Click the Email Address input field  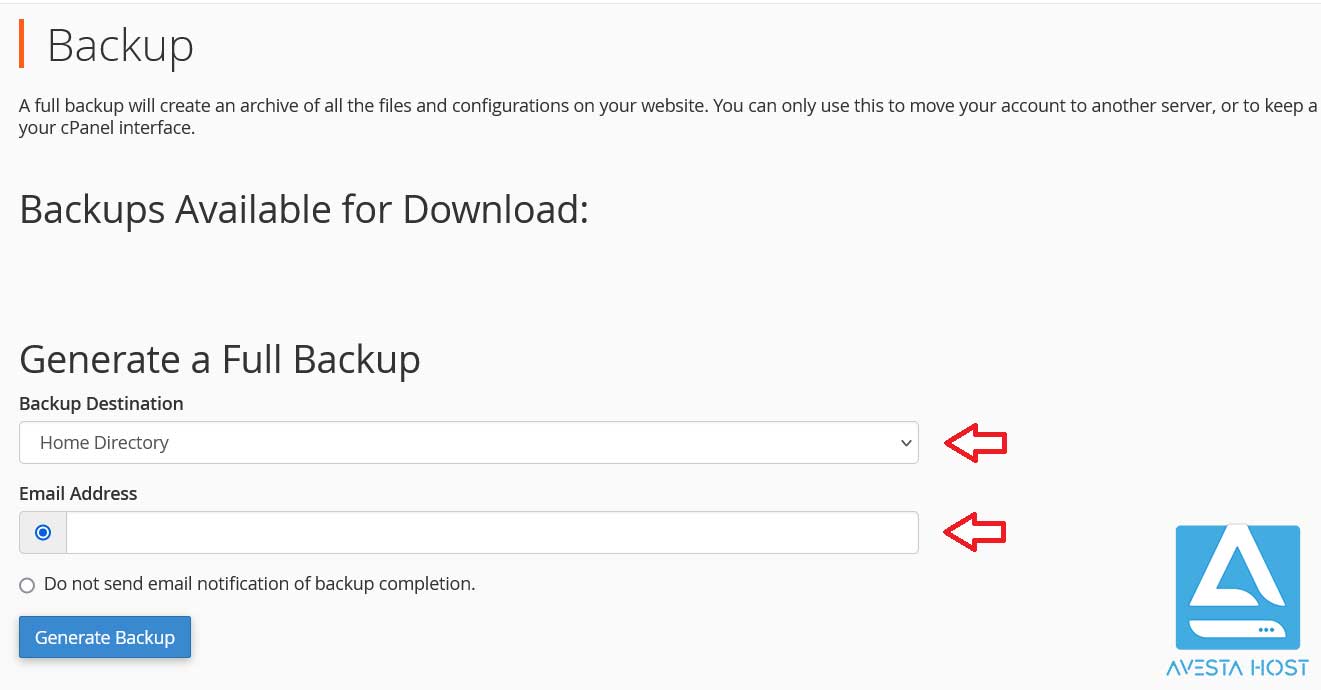(492, 532)
